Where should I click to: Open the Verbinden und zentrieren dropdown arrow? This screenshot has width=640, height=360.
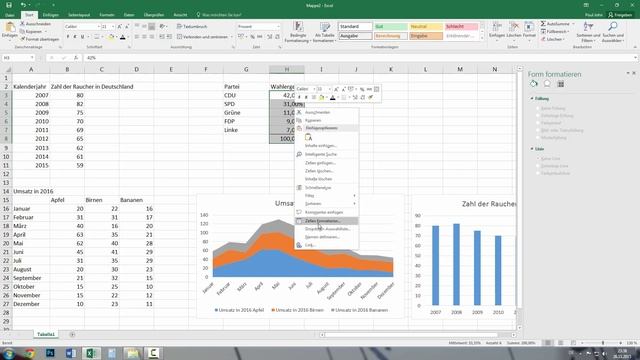coord(231,37)
